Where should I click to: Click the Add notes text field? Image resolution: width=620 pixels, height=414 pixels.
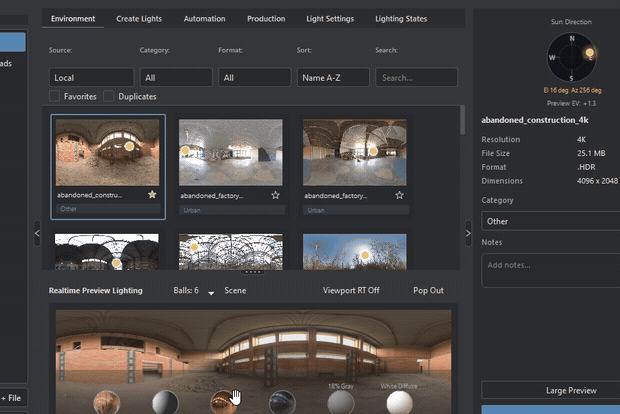tap(550, 270)
